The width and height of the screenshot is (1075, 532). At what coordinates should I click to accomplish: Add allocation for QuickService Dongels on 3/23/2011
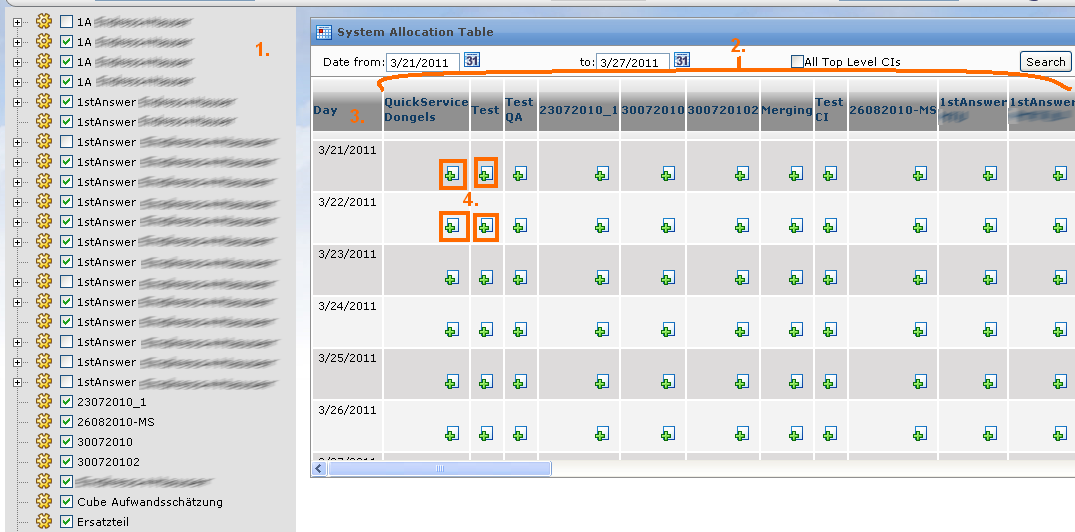click(451, 278)
